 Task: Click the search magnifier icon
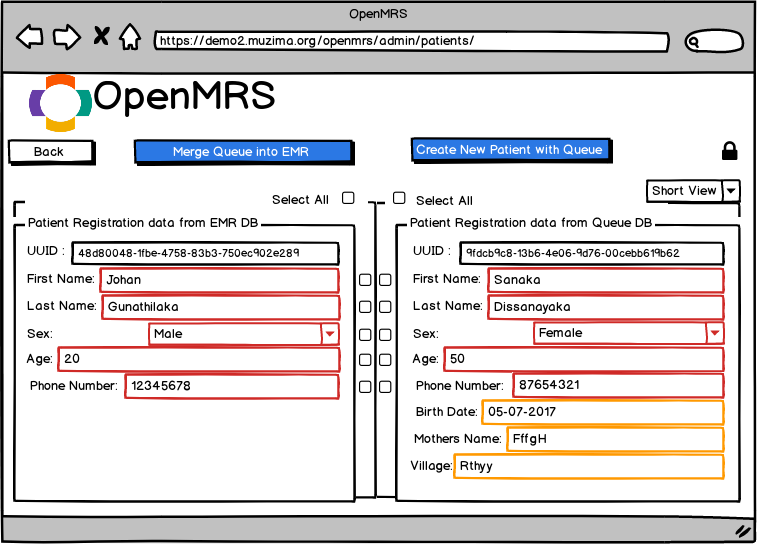(693, 42)
